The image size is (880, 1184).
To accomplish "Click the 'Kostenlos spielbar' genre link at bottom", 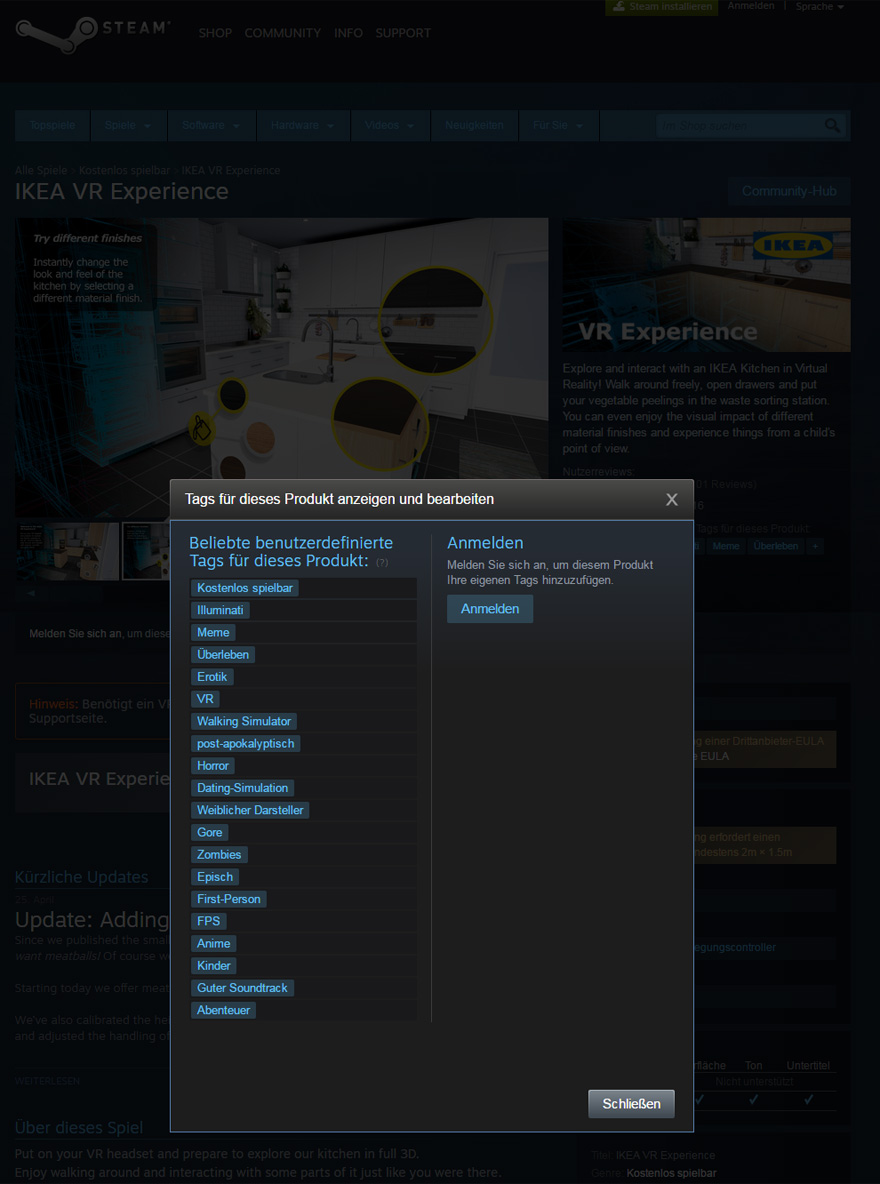I will 672,1173.
